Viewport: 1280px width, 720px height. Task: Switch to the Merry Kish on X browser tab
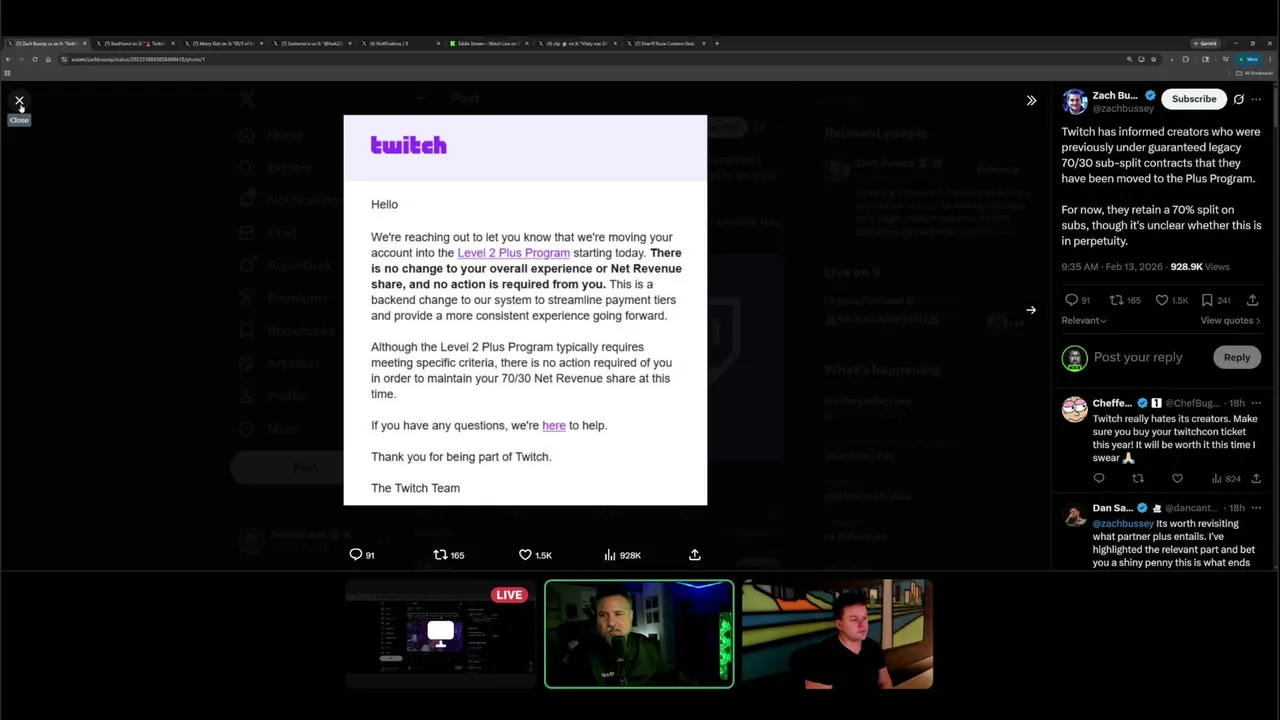click(x=225, y=43)
